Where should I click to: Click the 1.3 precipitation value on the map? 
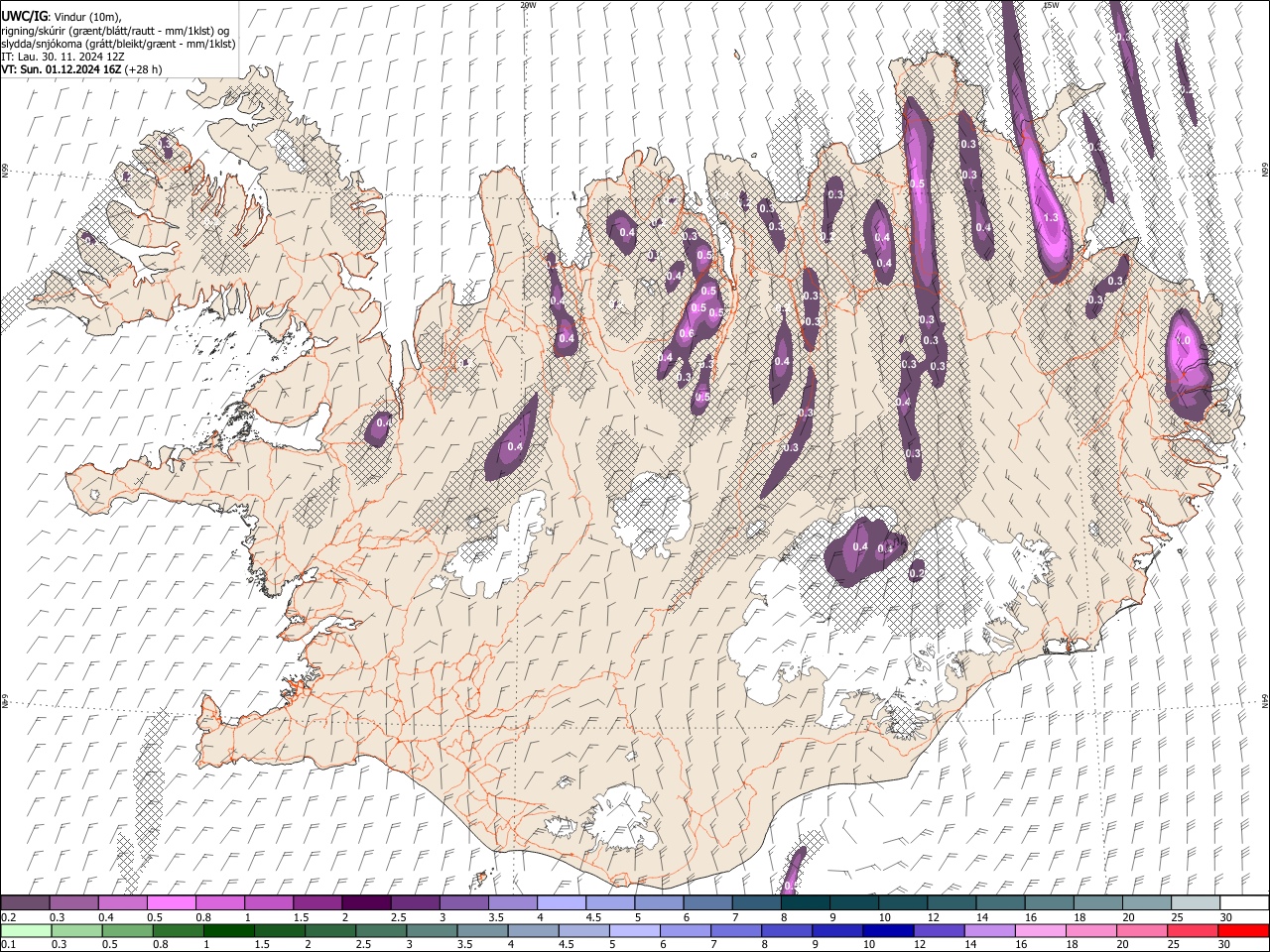point(1051,217)
